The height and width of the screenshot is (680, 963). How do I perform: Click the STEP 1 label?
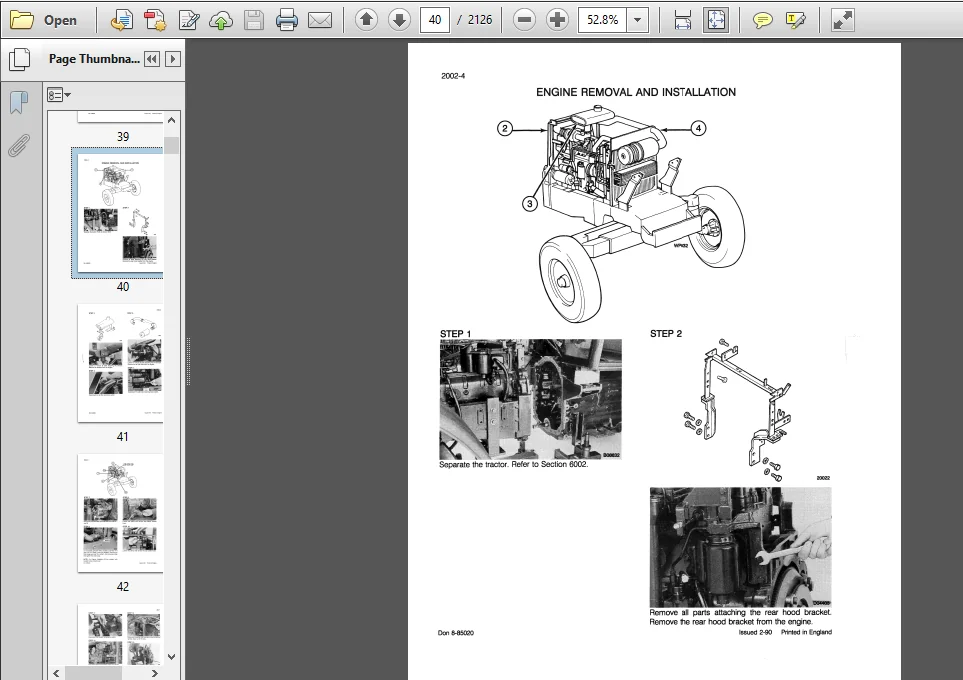tap(455, 334)
